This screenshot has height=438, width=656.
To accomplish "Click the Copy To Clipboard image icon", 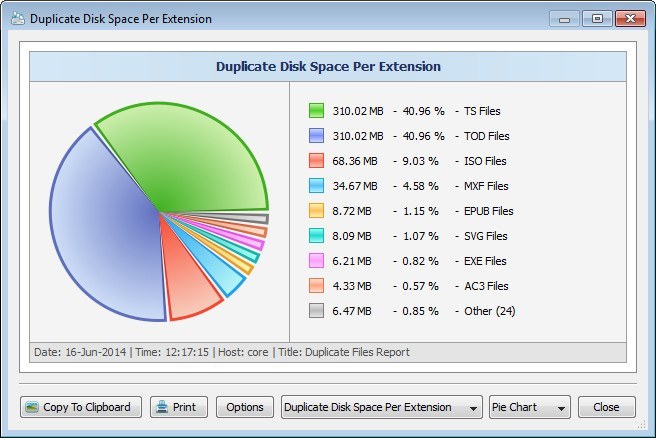I will (32, 407).
